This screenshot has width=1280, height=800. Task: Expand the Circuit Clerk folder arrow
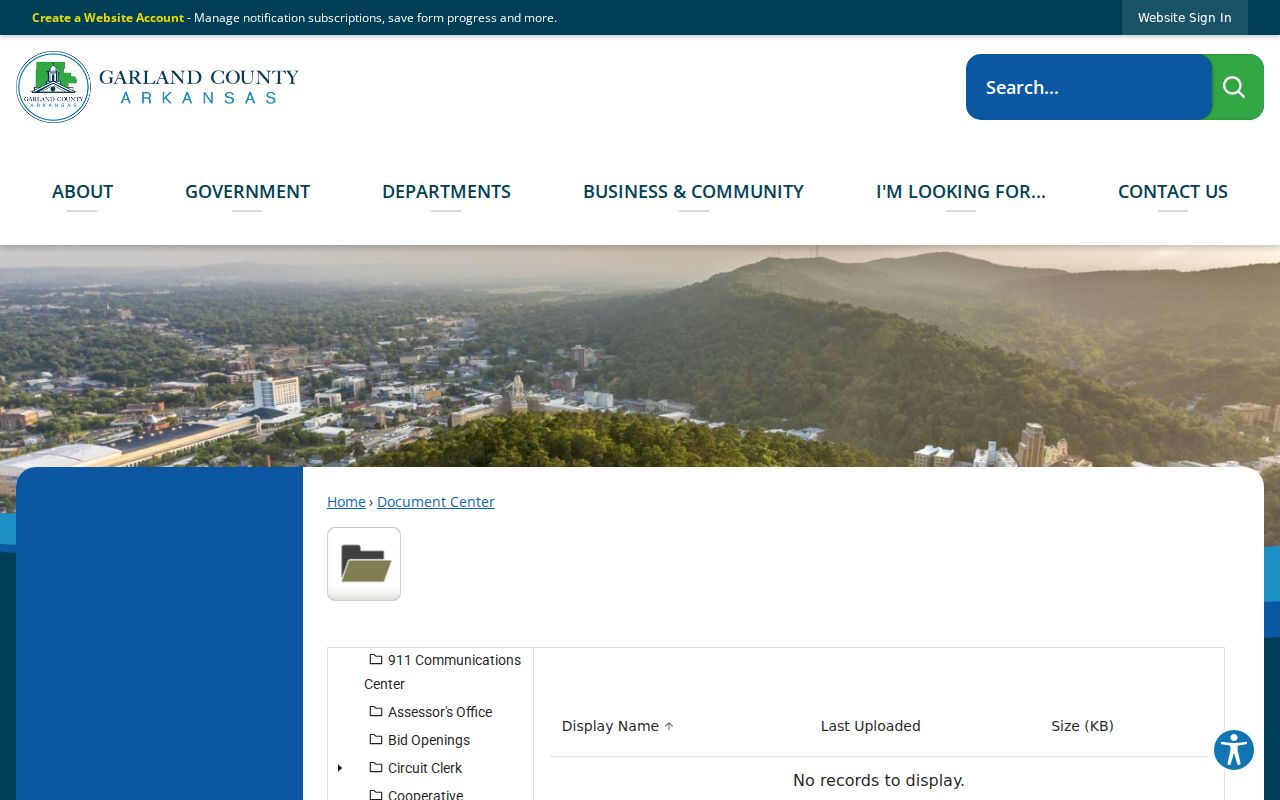tap(340, 768)
